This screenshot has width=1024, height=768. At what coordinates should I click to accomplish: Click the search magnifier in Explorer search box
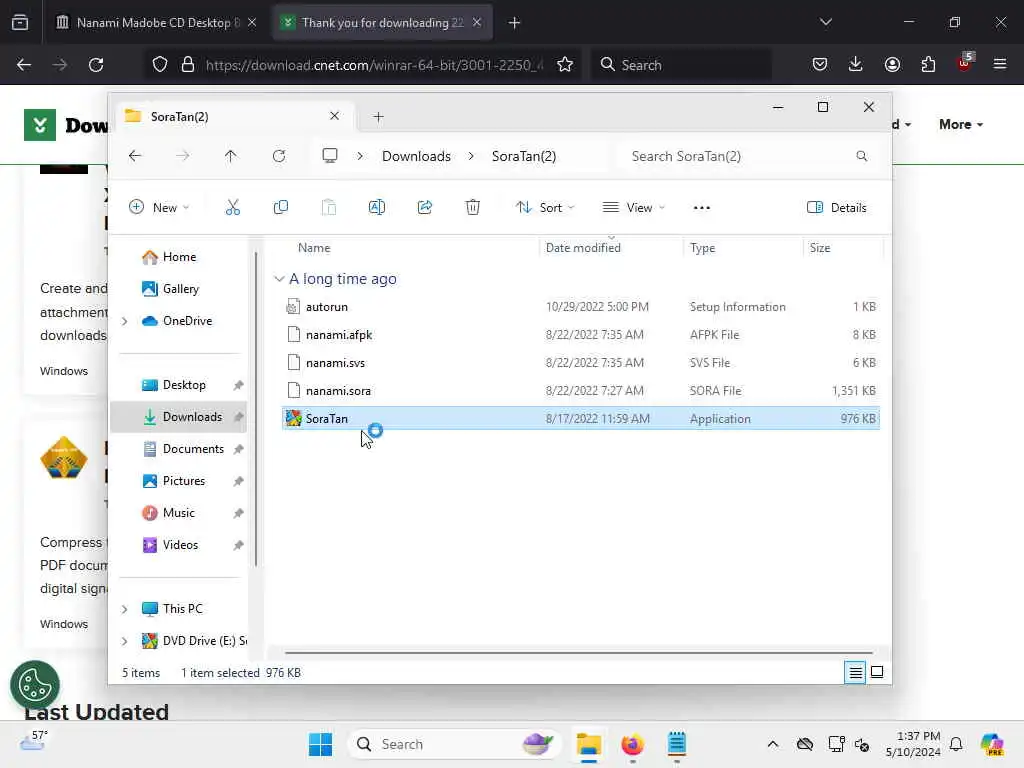tap(861, 156)
